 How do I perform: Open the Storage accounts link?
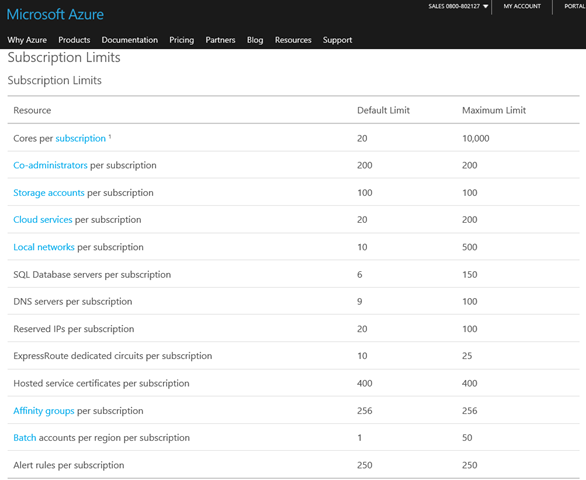49,193
